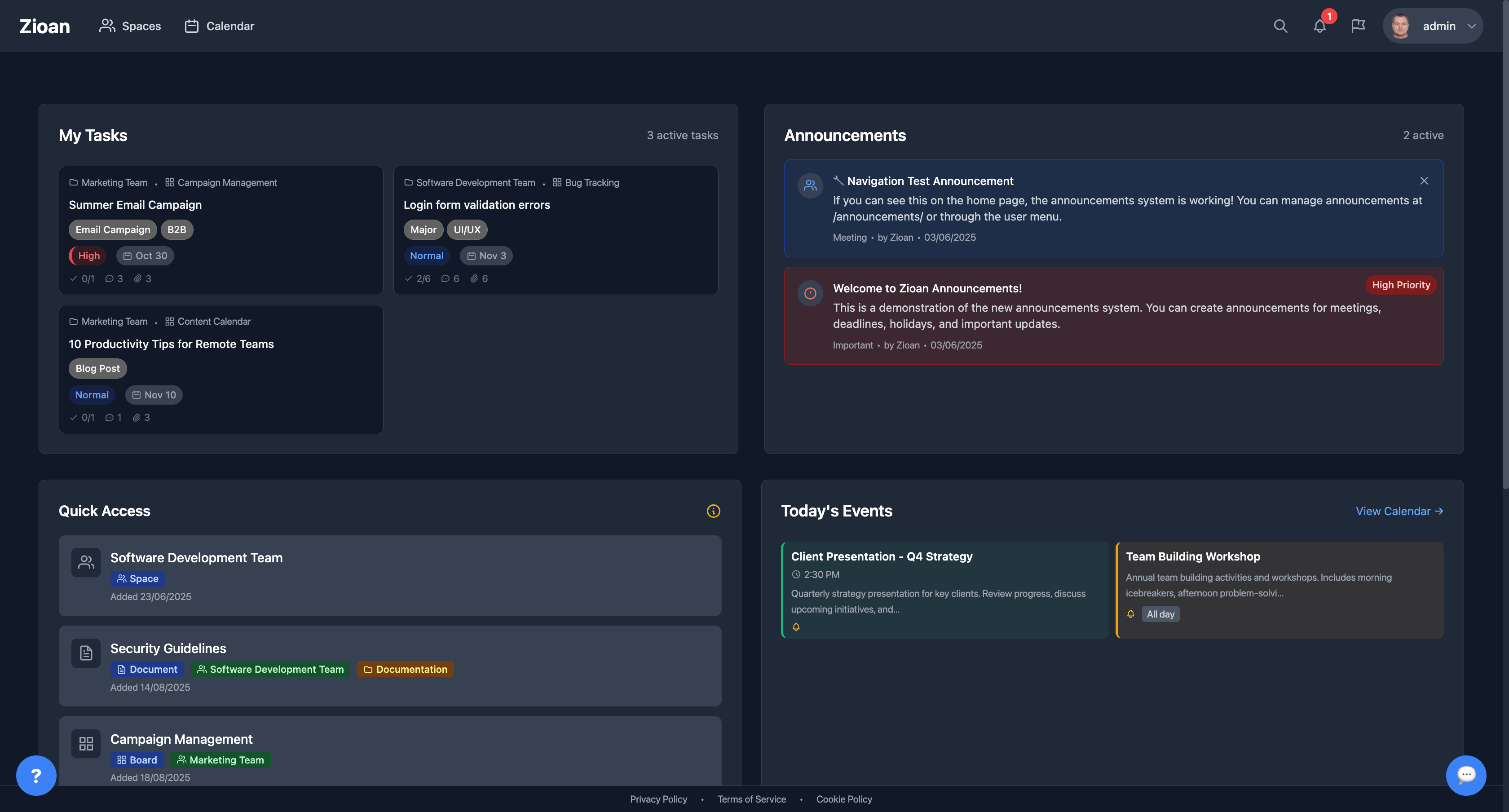
Task: Click the Campaign Management board grid icon
Action: [x=86, y=743]
